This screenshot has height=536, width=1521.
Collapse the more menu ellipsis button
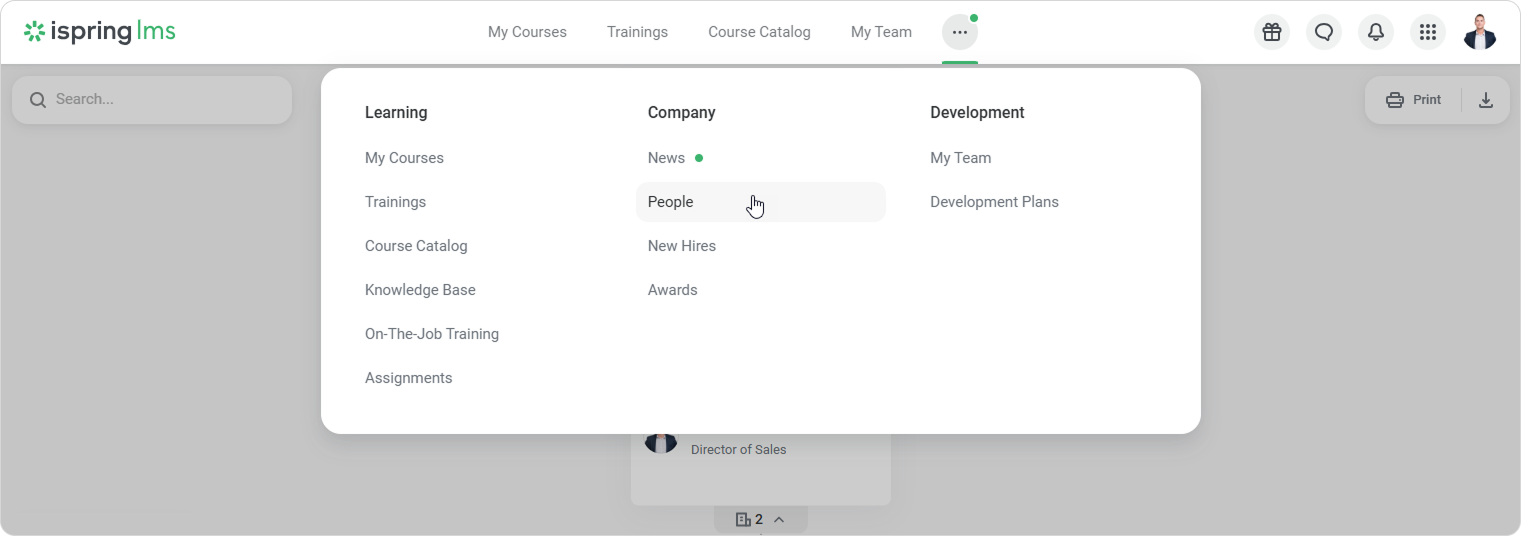[960, 32]
